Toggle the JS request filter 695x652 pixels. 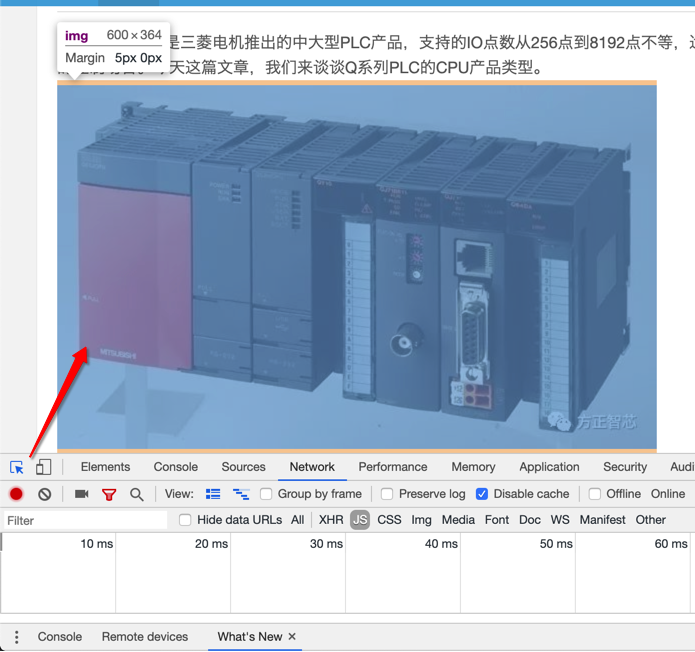coord(360,520)
